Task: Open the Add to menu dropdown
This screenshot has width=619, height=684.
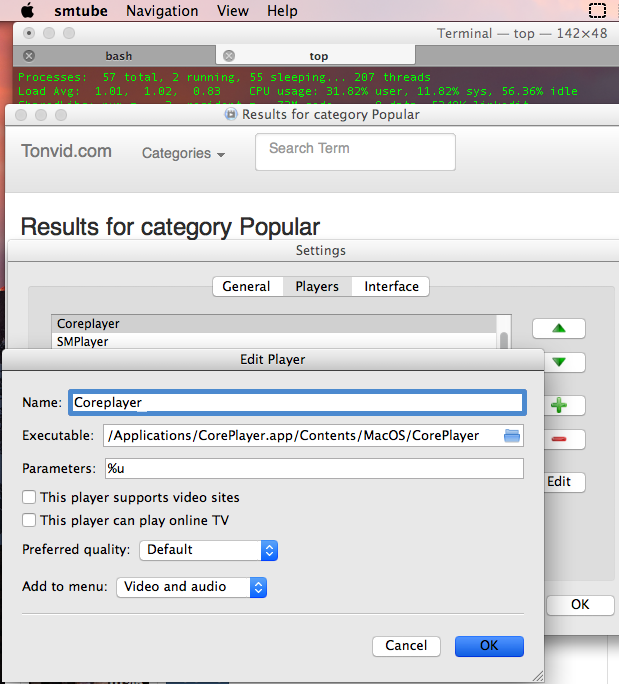Action: 192,587
